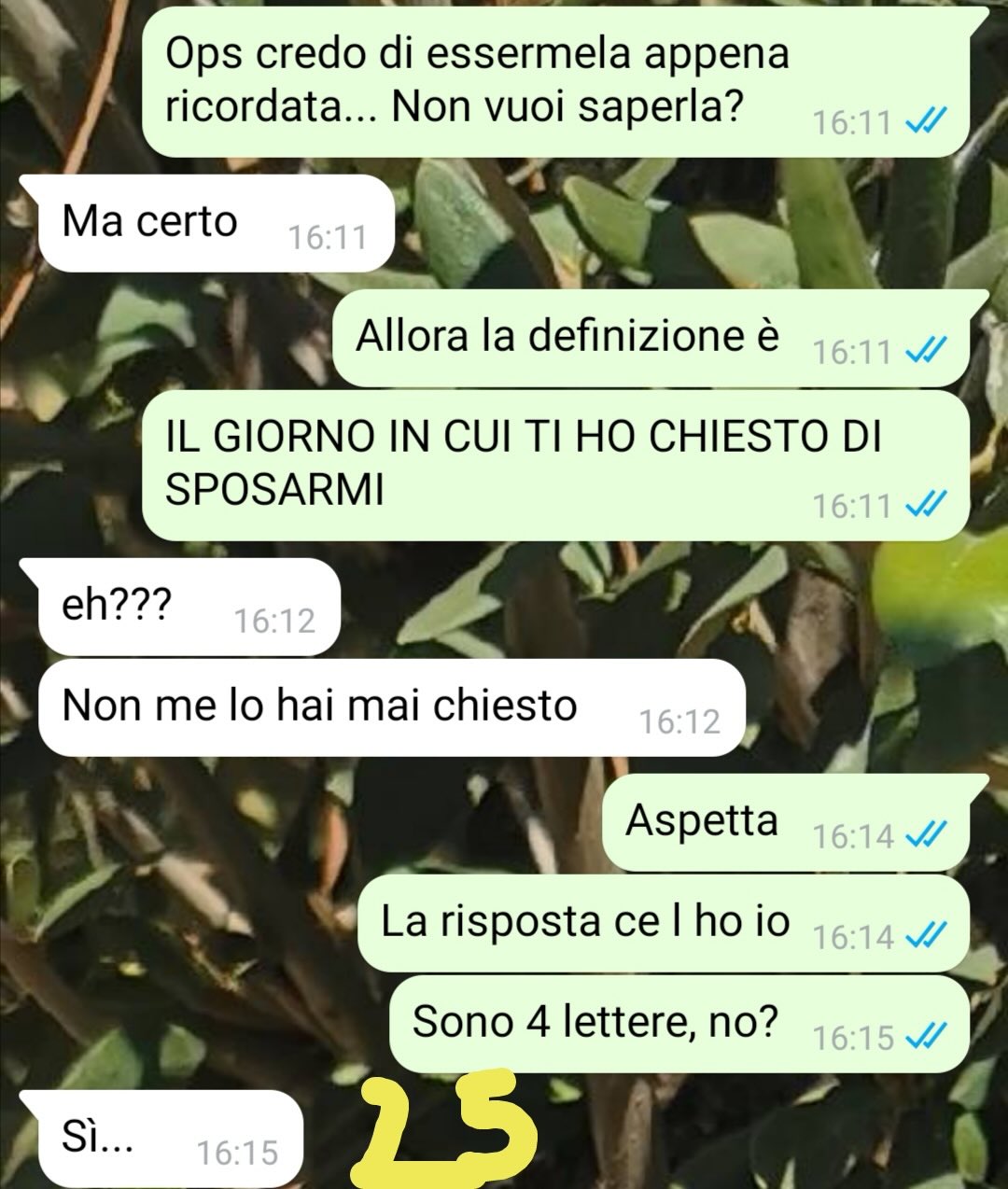Screen dimensions: 1008x1189
Task: Click the 16:15 timestamp beside 'Sì...'
Action: (237, 1153)
